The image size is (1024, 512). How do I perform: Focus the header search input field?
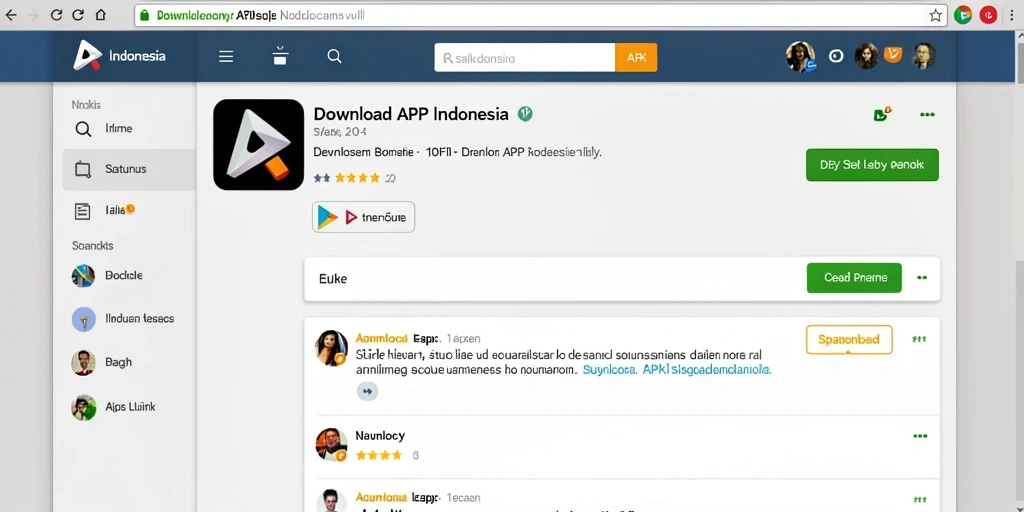(524, 57)
